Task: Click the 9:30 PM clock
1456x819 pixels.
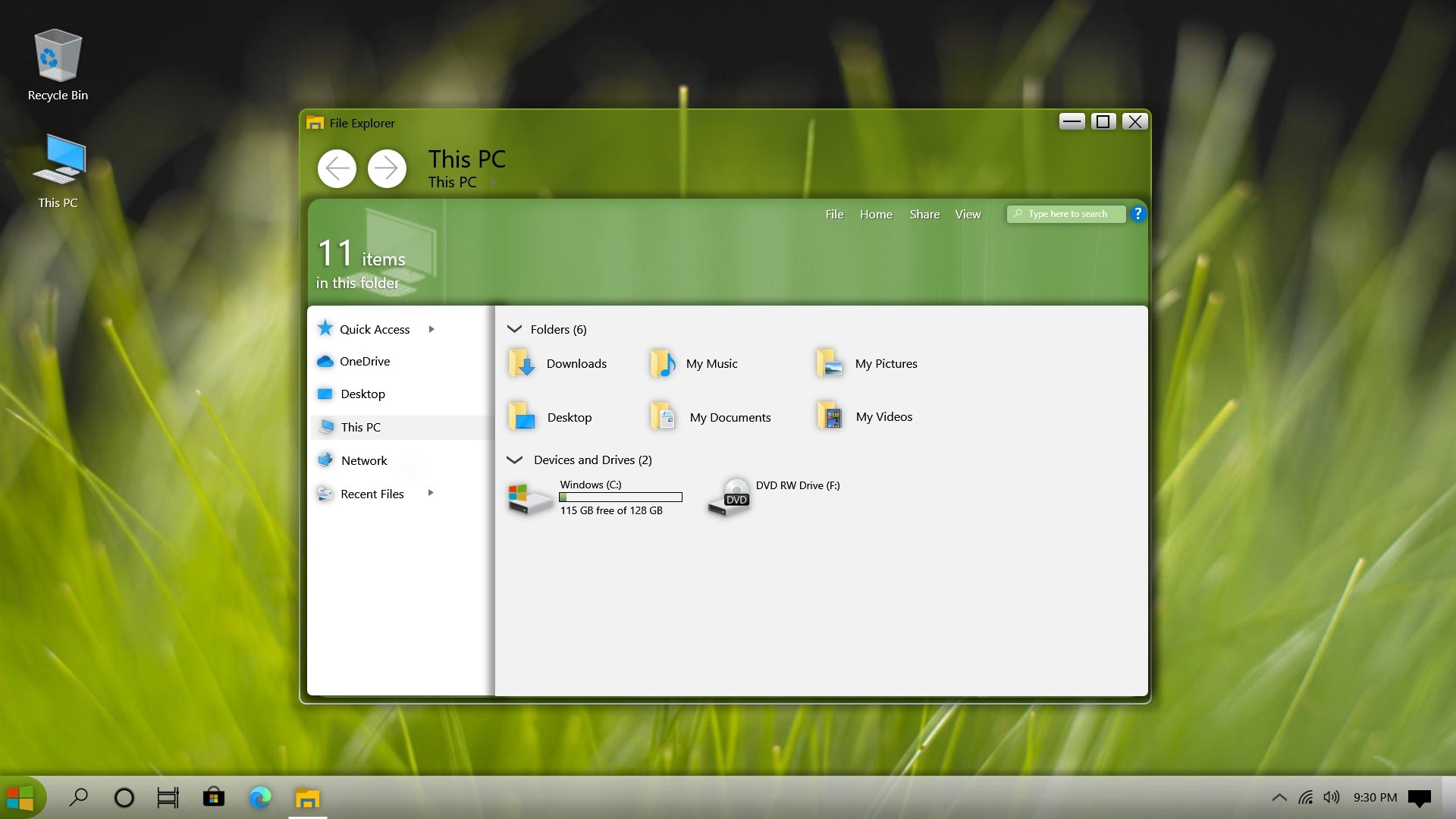Action: [x=1375, y=797]
